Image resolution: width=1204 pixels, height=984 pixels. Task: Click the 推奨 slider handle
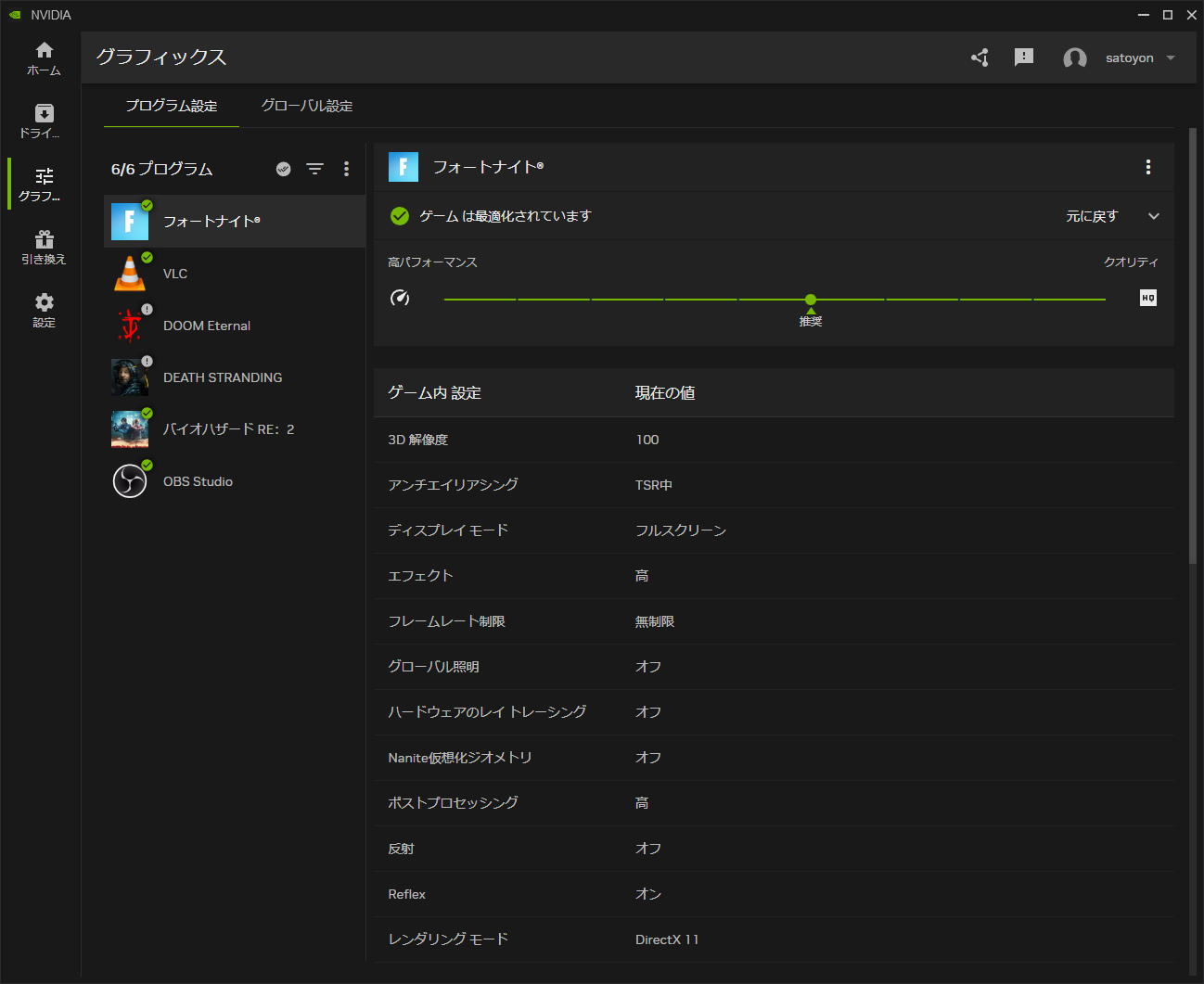pyautogui.click(x=811, y=300)
